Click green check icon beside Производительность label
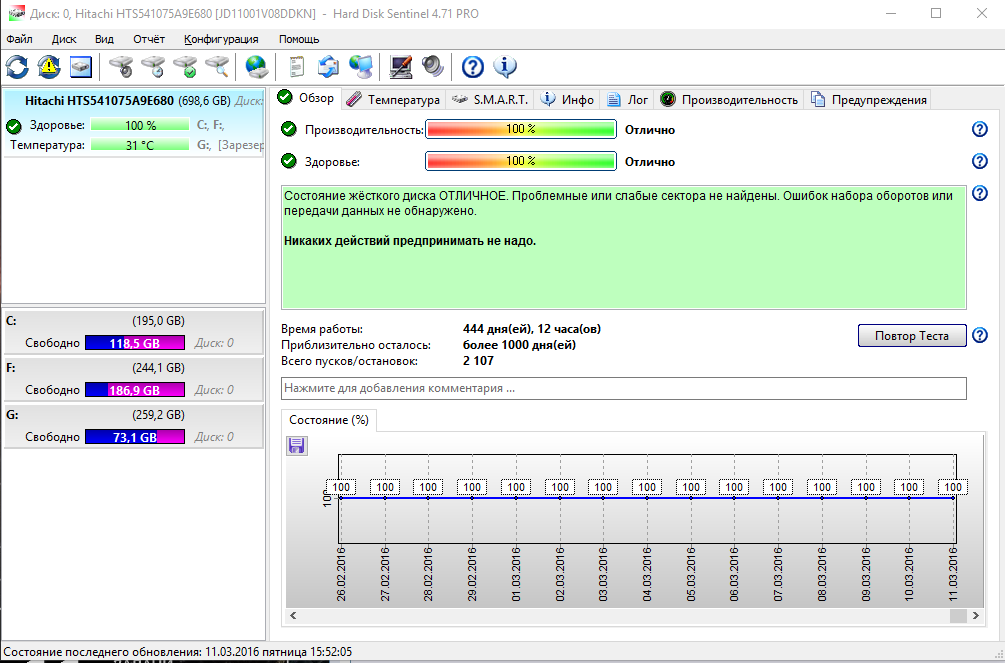Viewport: 1005px width, 663px height. click(x=289, y=130)
